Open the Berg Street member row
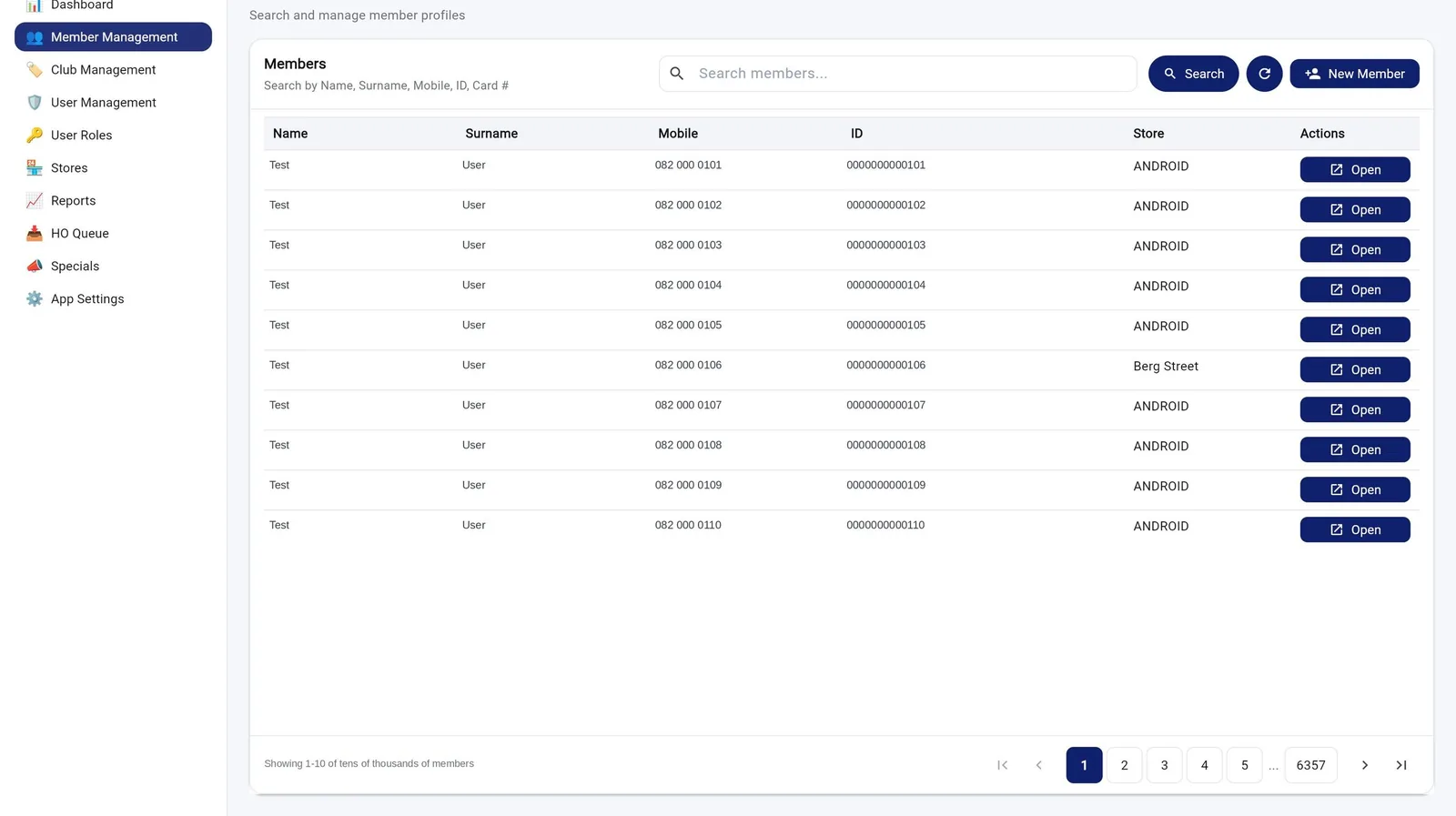This screenshot has width=1456, height=816. tap(1355, 370)
